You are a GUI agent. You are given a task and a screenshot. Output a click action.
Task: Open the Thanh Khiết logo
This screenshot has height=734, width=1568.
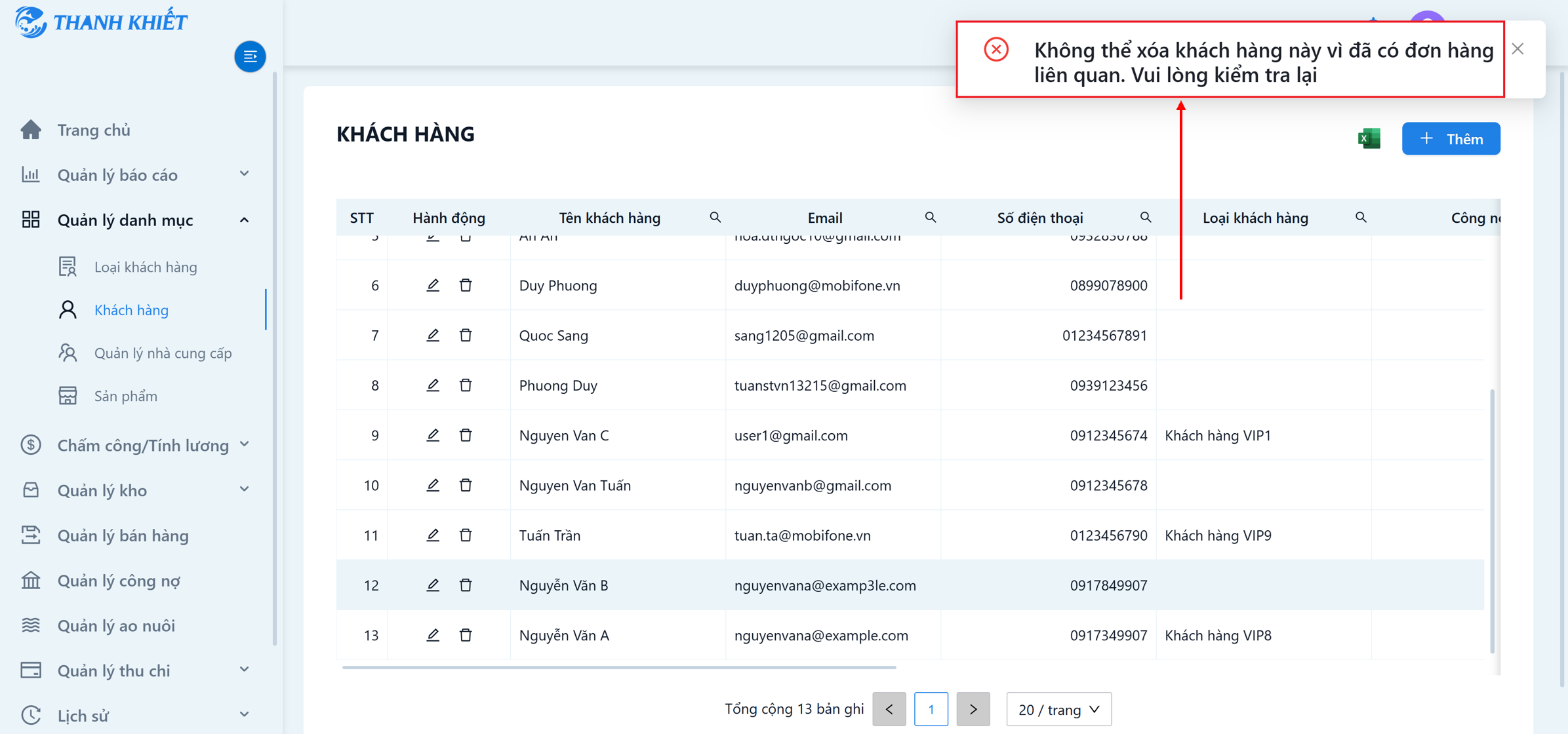(102, 22)
